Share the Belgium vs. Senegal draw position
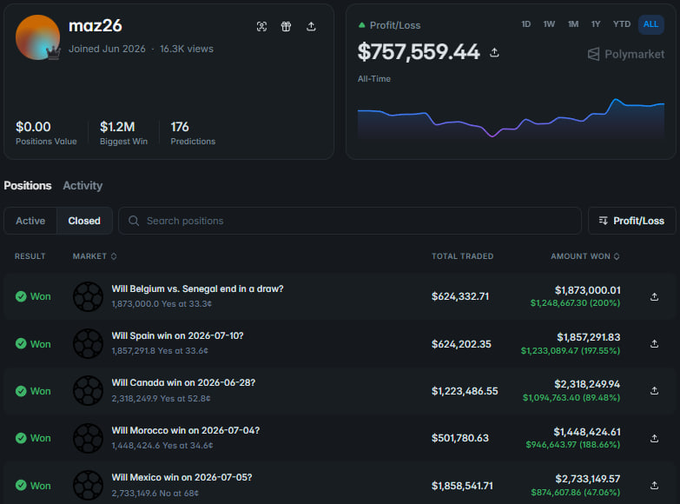 (x=654, y=297)
